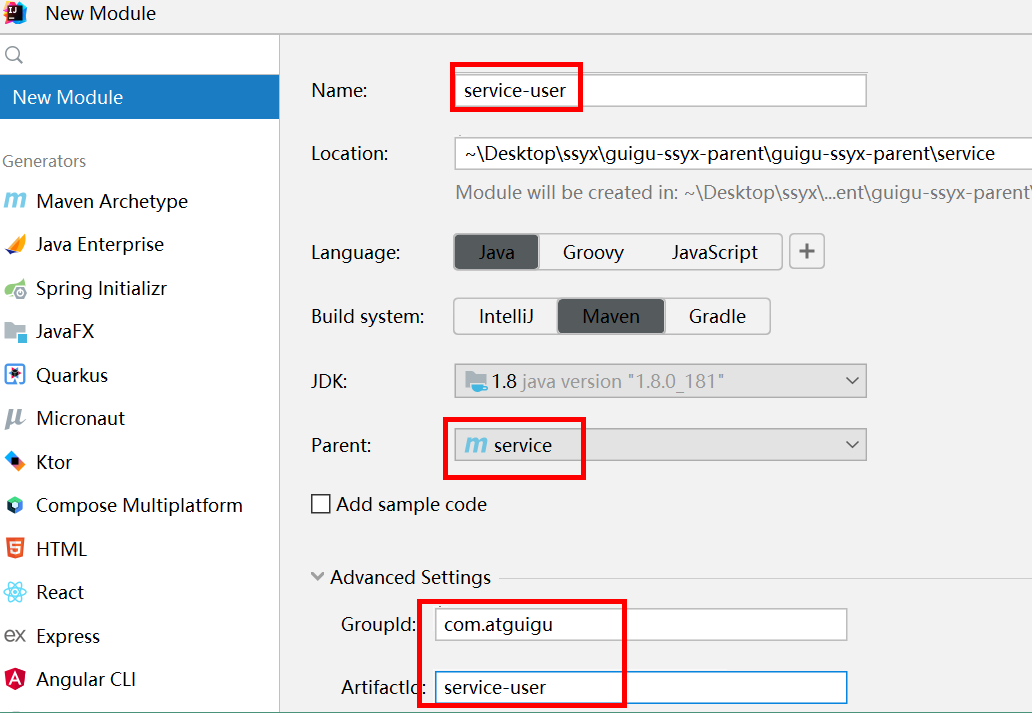Click the JavaFX folder icon
Viewport: 1032px width, 721px height.
click(x=15, y=332)
